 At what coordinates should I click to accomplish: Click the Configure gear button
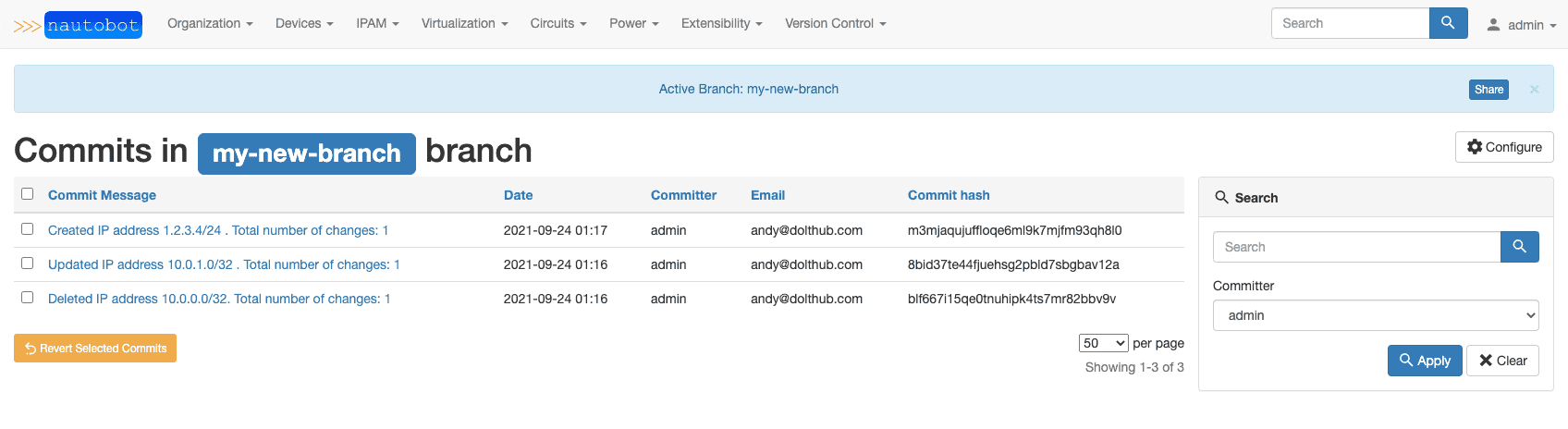point(1504,147)
